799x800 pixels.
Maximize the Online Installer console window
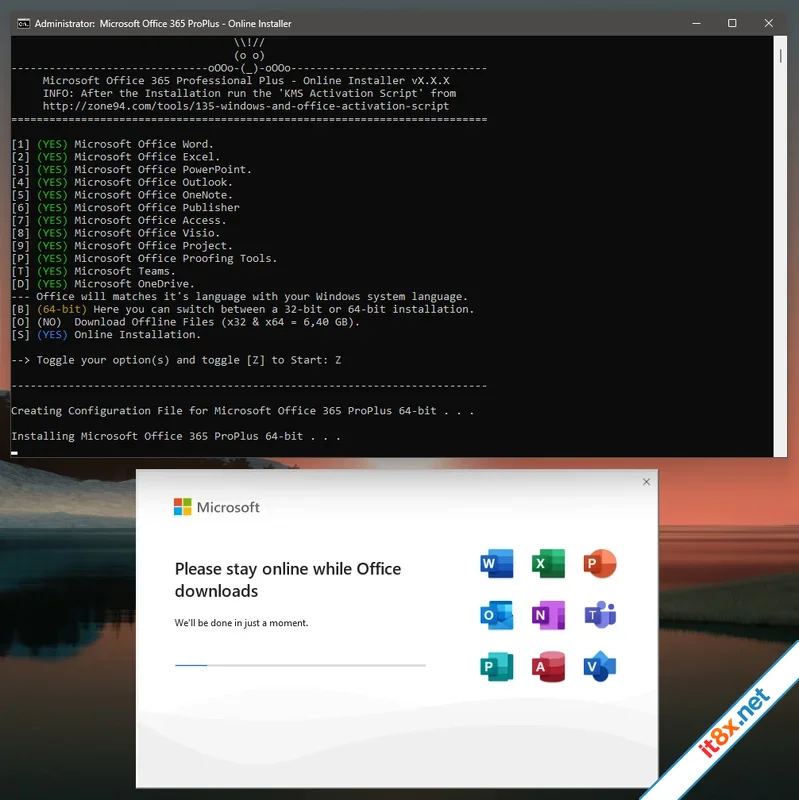click(x=732, y=23)
